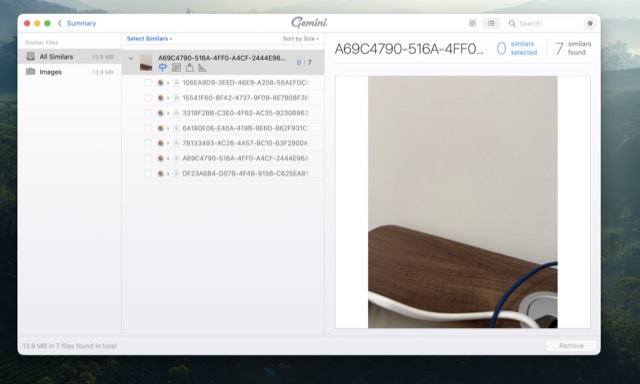The width and height of the screenshot is (640, 384).
Task: Click file icon on 3318F2BB row
Action: 176,113
